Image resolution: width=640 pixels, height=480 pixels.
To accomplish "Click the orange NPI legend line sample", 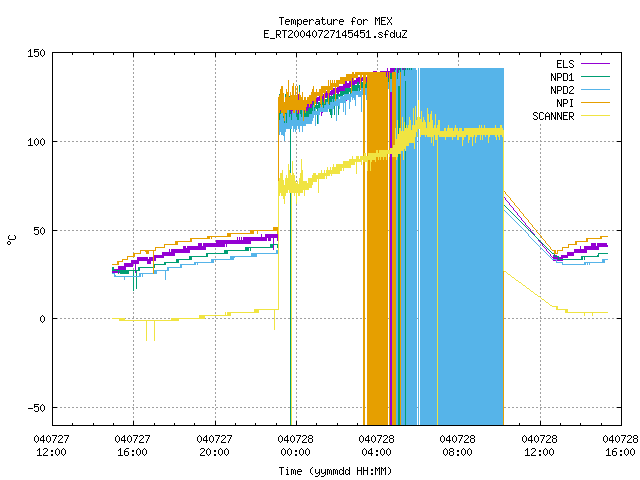I will (595, 102).
